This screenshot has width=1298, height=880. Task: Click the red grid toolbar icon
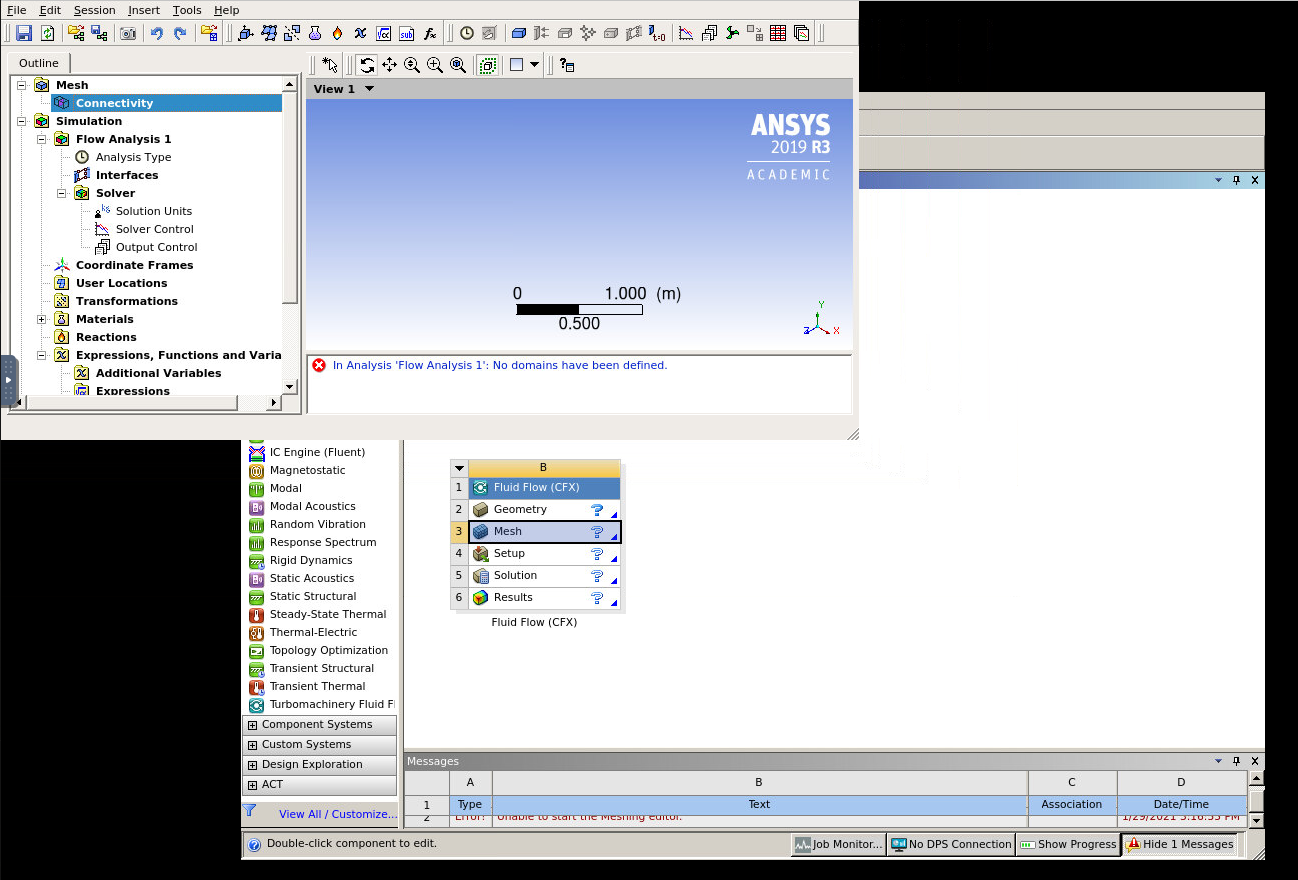[x=778, y=33]
